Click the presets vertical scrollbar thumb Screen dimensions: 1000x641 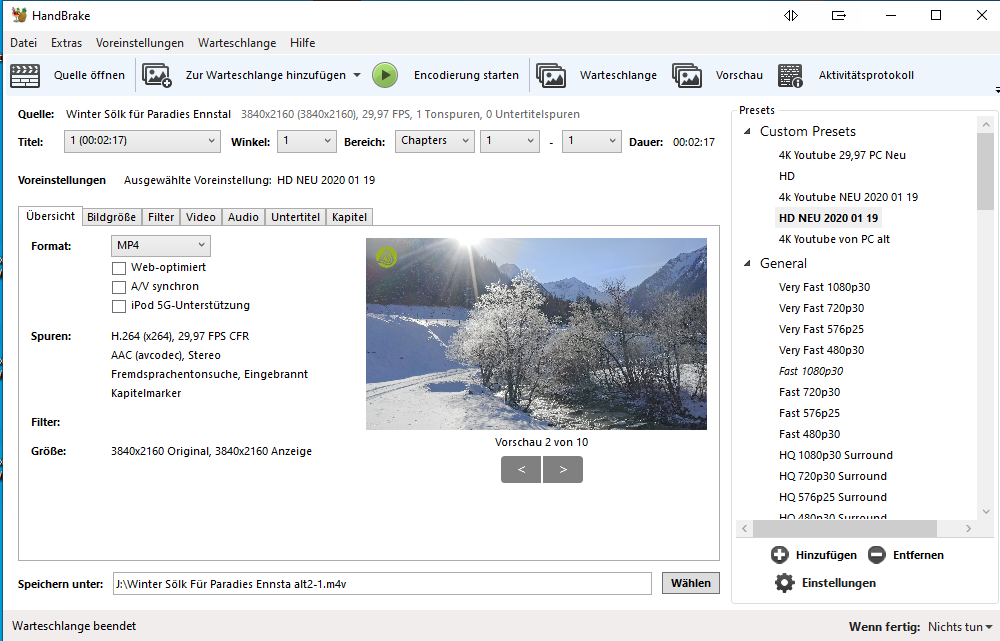[985, 172]
